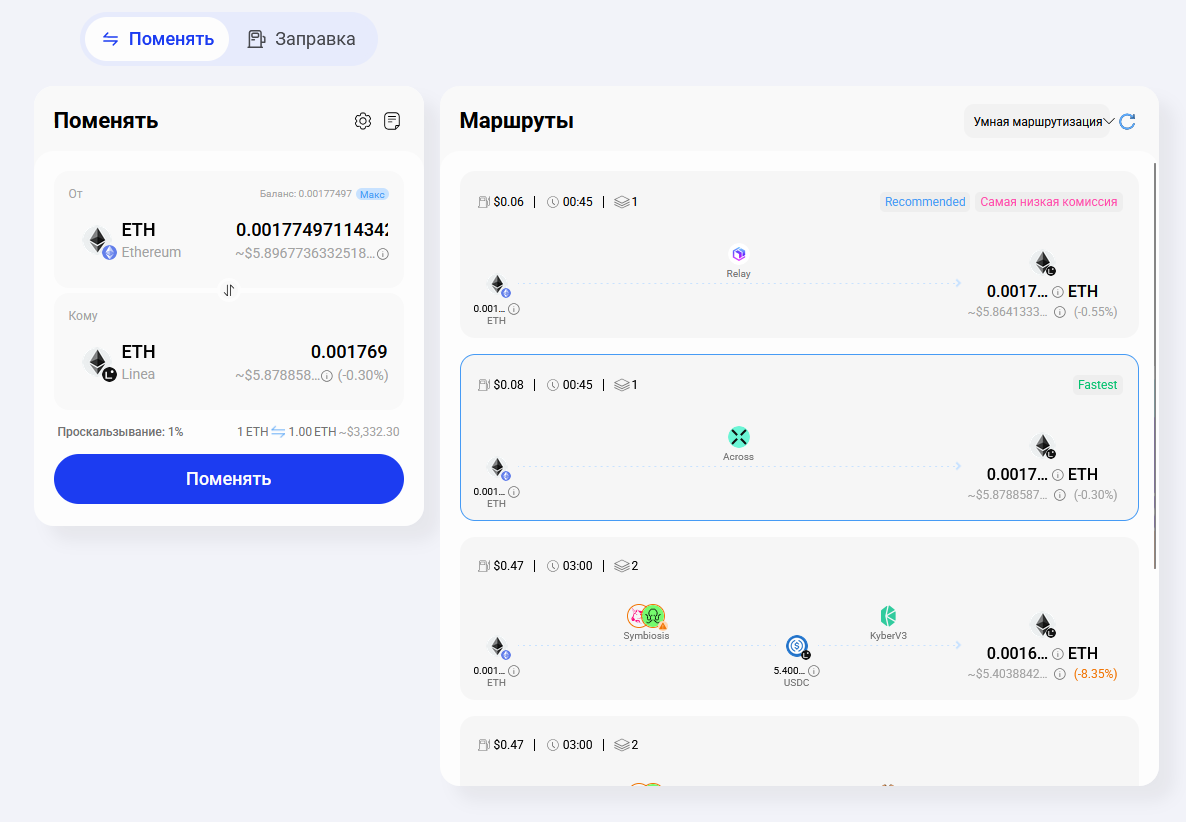Click Макс to use the full ETH balance

coord(372,195)
